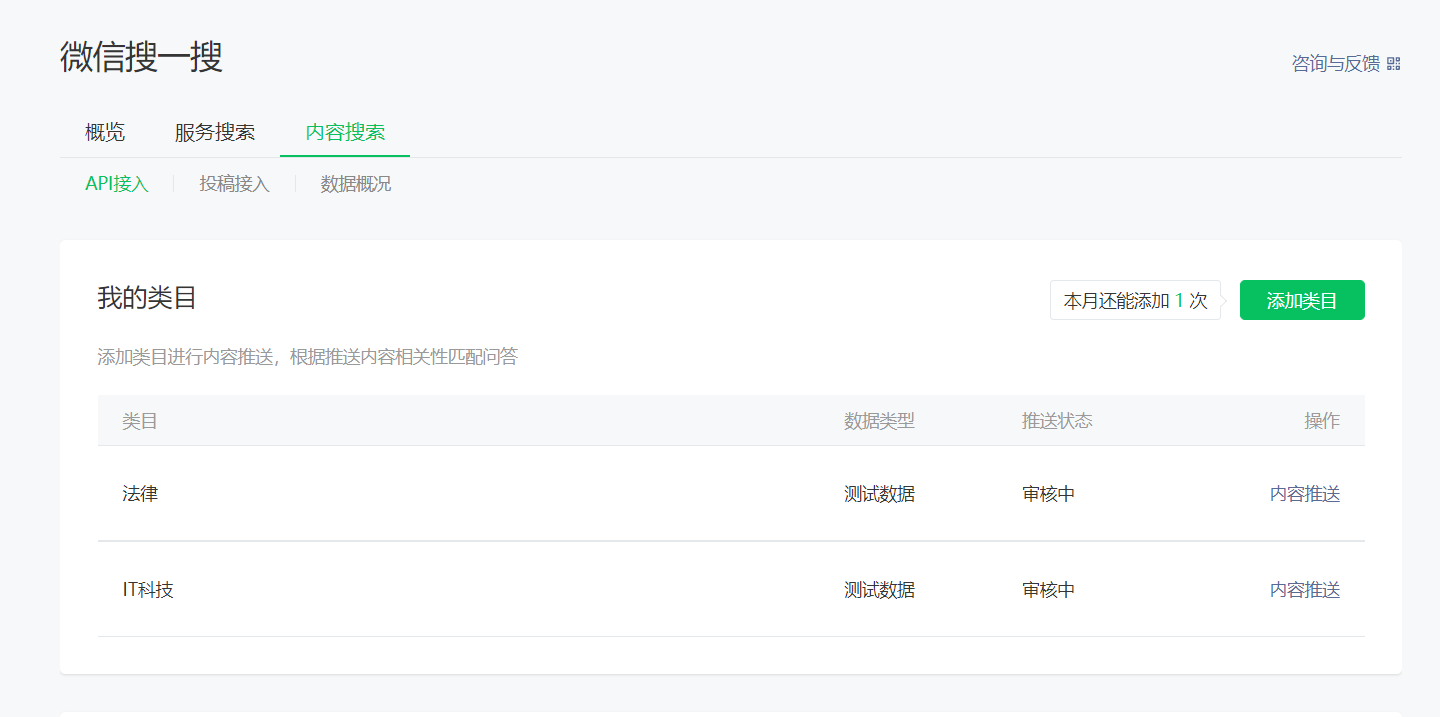
Task: Click 审核中 status in the 法律 row
Action: (x=1048, y=493)
